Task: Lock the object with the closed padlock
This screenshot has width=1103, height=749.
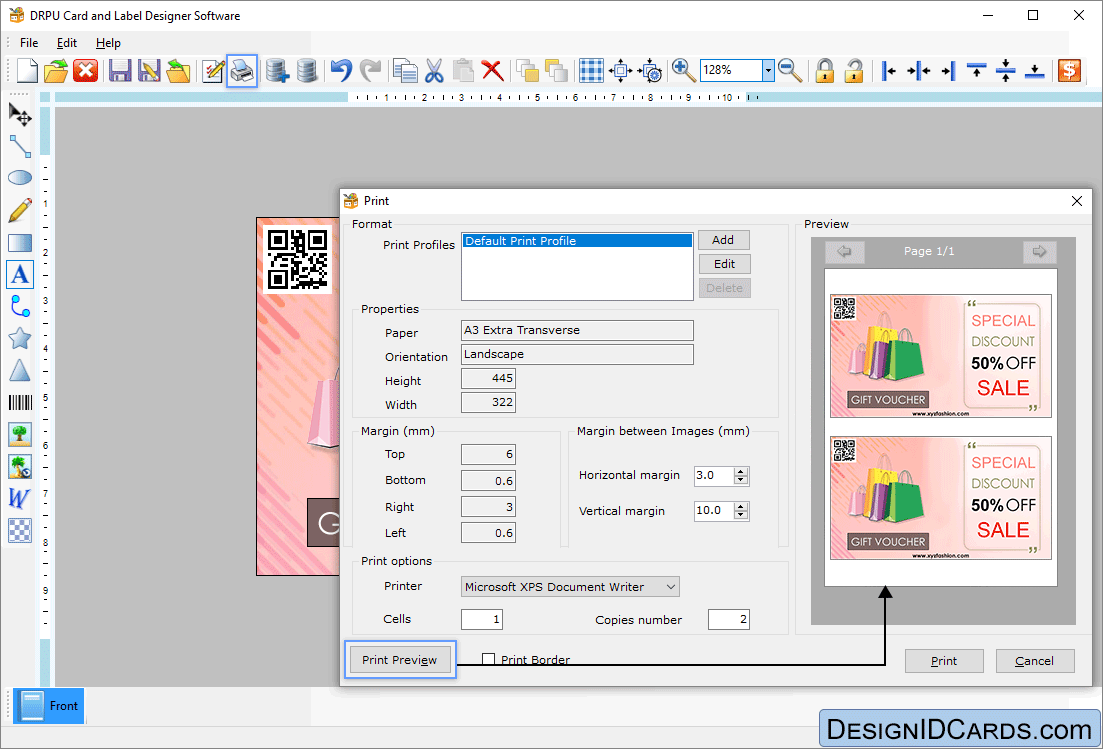Action: [824, 70]
